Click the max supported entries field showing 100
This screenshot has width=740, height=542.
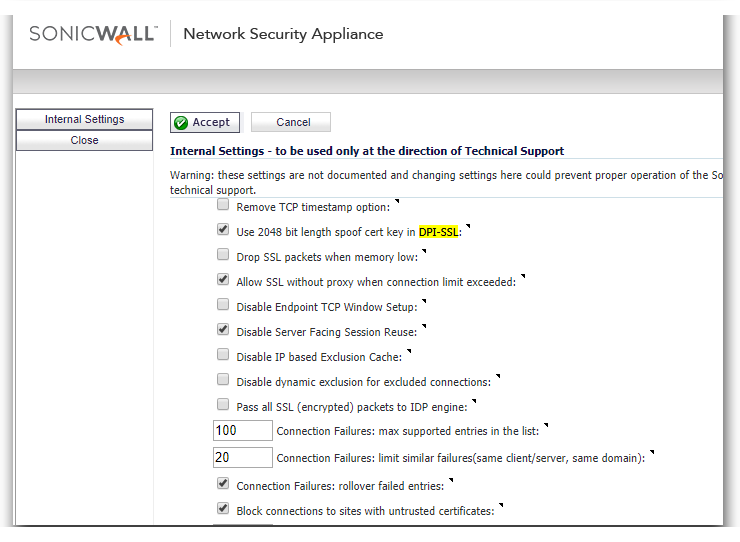coord(243,431)
